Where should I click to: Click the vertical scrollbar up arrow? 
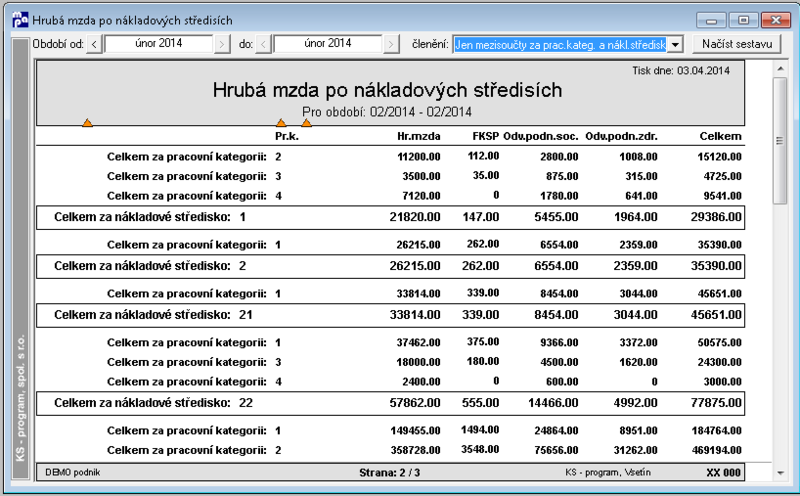coord(780,68)
